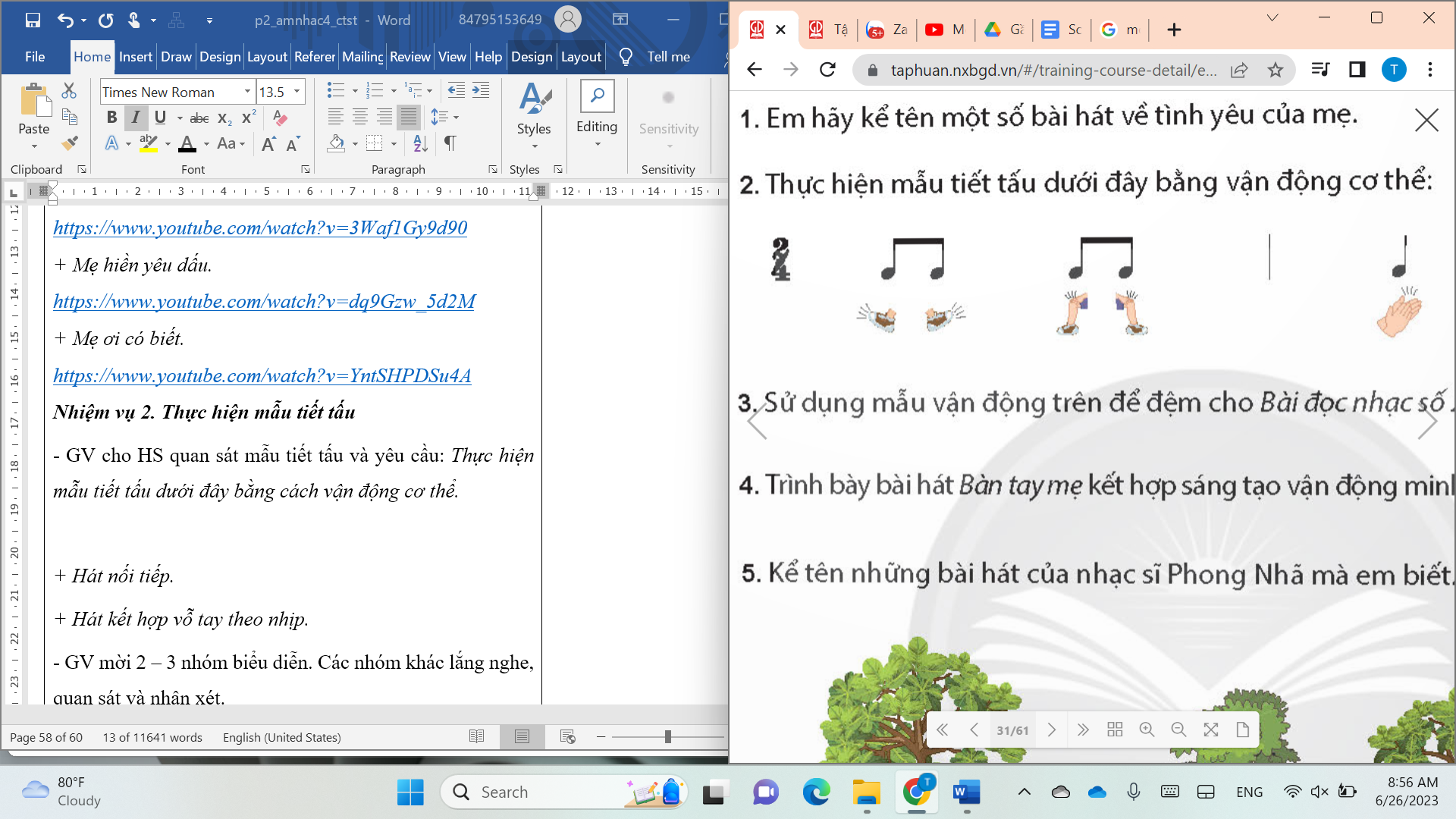Adjust the Word zoom slider

pos(667,736)
